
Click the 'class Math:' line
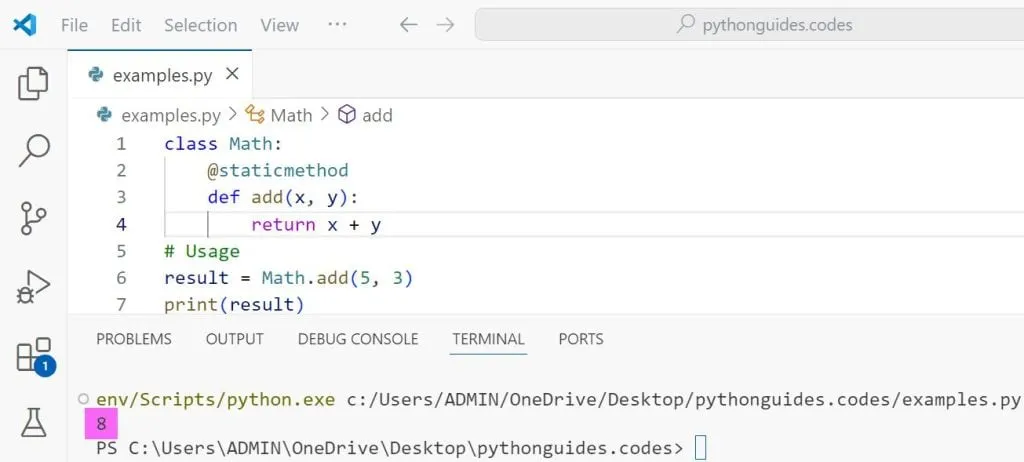223,144
